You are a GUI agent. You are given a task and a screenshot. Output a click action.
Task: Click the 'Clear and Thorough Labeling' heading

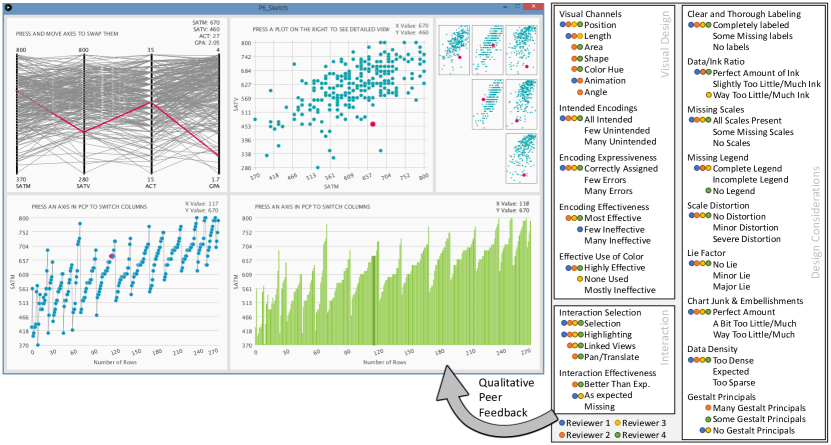click(744, 14)
